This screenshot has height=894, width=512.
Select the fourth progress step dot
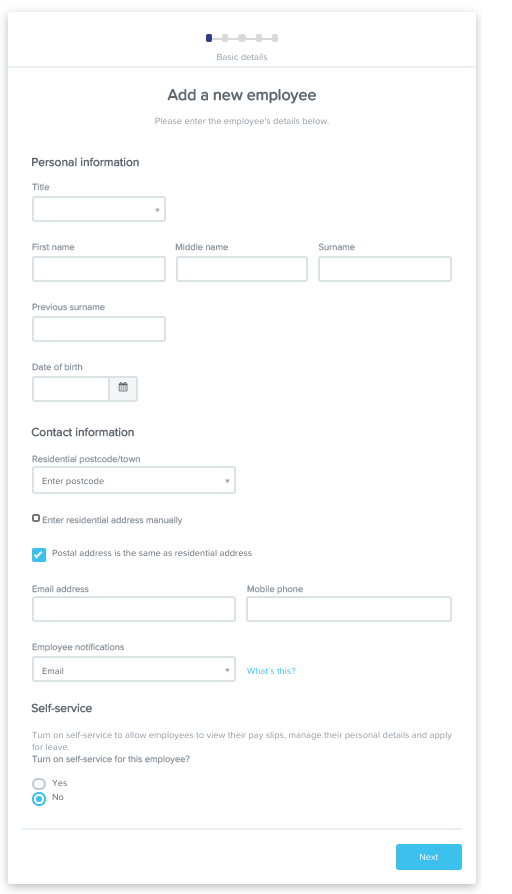(x=259, y=38)
